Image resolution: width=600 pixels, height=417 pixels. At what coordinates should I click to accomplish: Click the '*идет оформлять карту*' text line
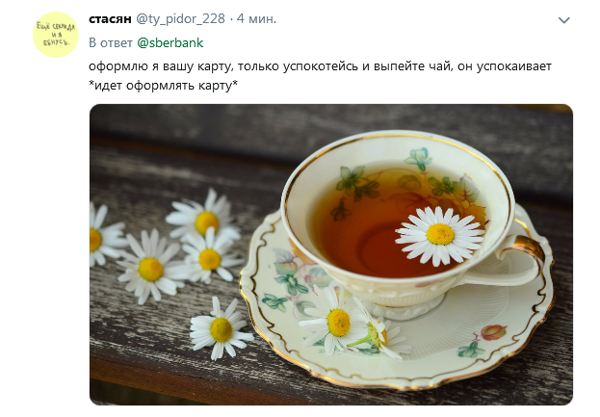point(163,85)
